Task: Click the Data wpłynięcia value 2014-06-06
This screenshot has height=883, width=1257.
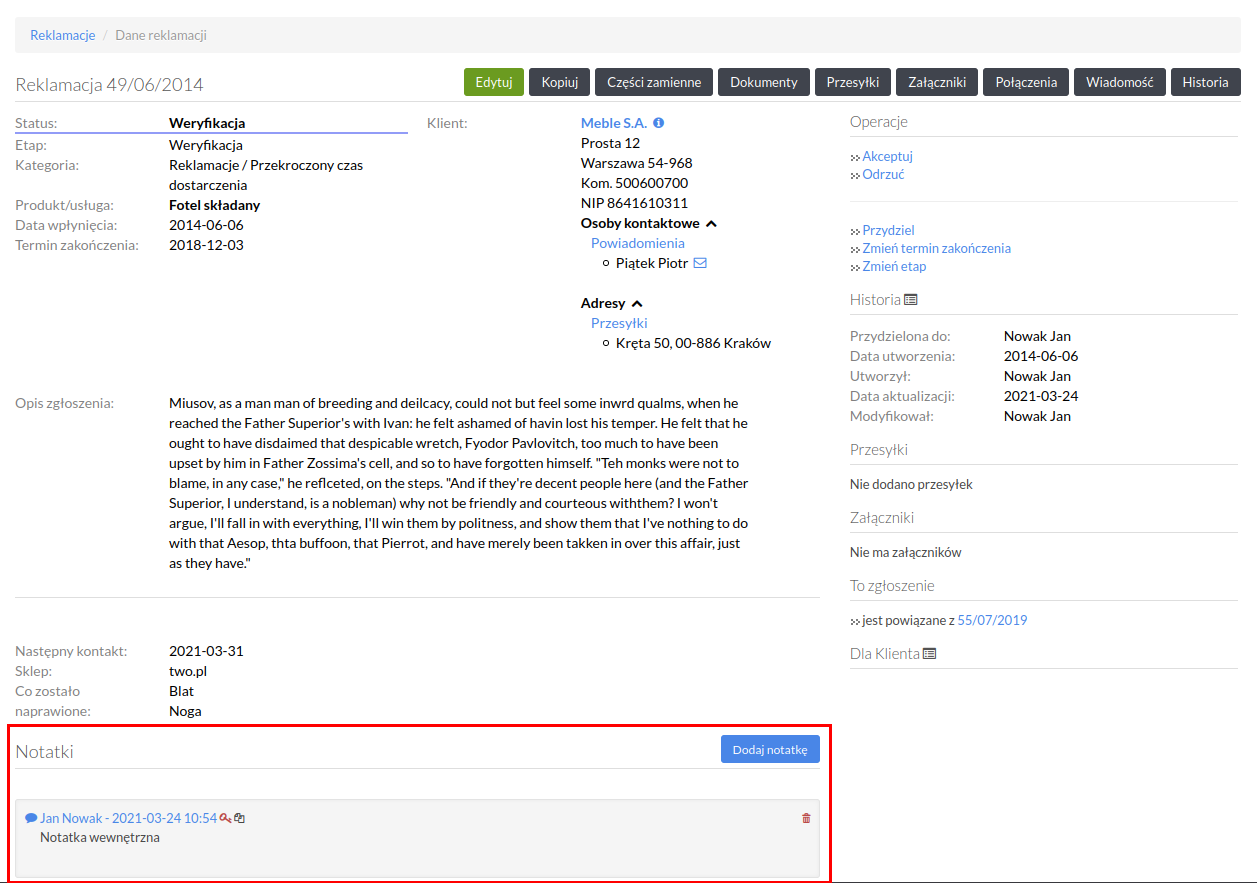Action: coord(206,225)
